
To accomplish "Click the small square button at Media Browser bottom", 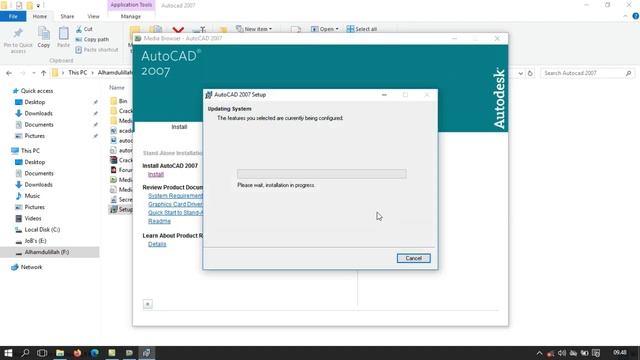I will 148,304.
